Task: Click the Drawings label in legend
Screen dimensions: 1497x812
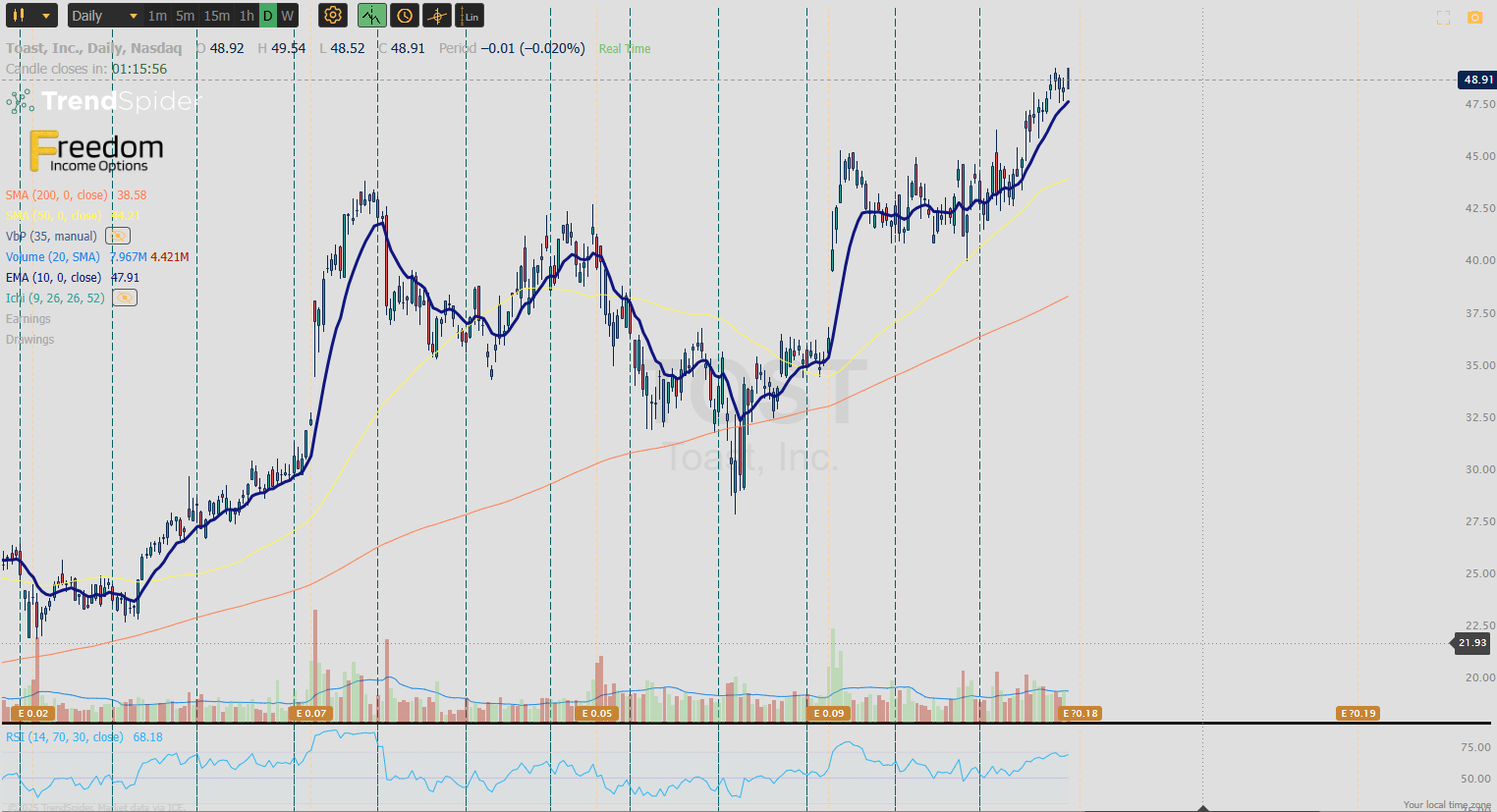Action: [30, 340]
